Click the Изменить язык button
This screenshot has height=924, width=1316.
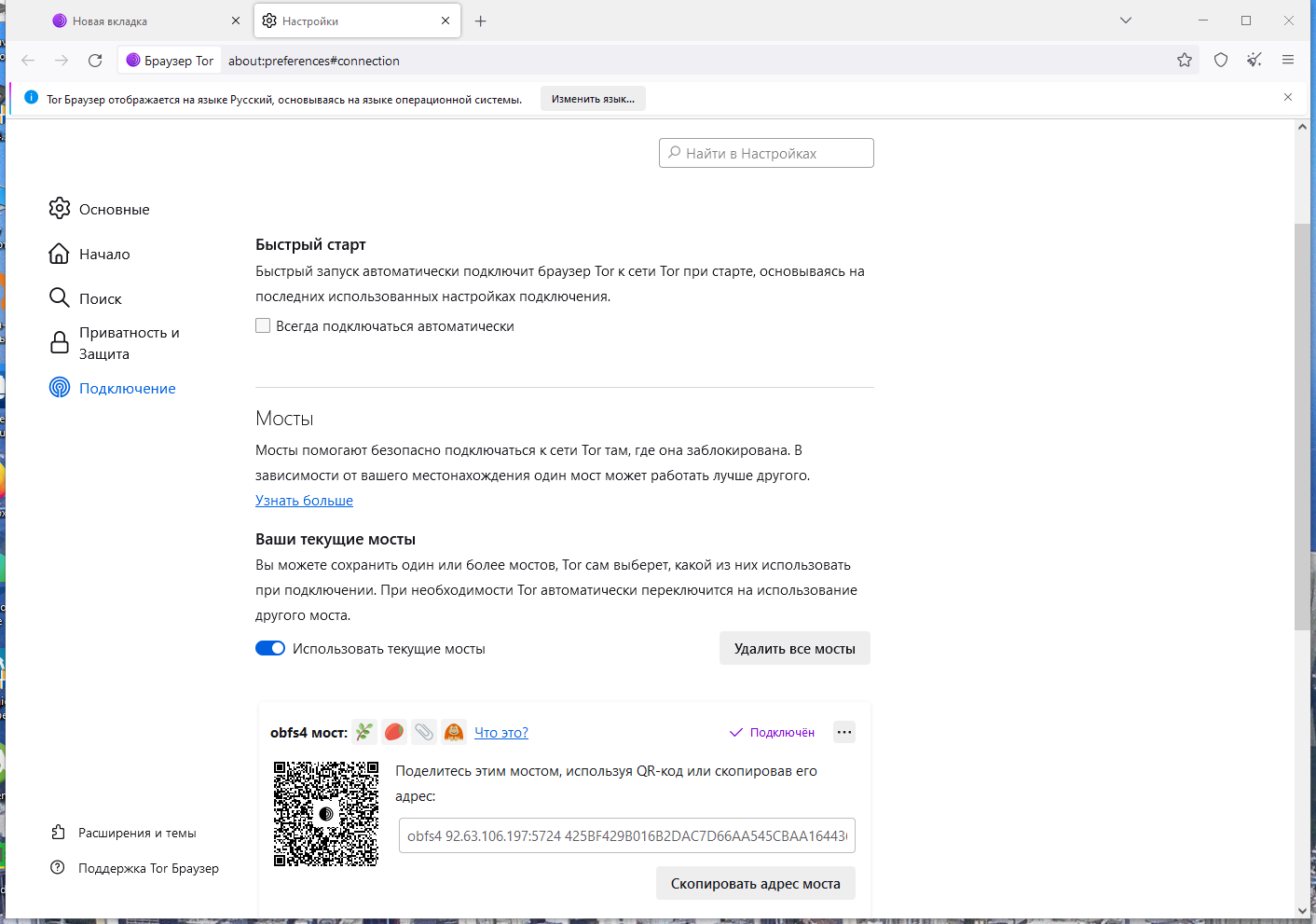[593, 99]
